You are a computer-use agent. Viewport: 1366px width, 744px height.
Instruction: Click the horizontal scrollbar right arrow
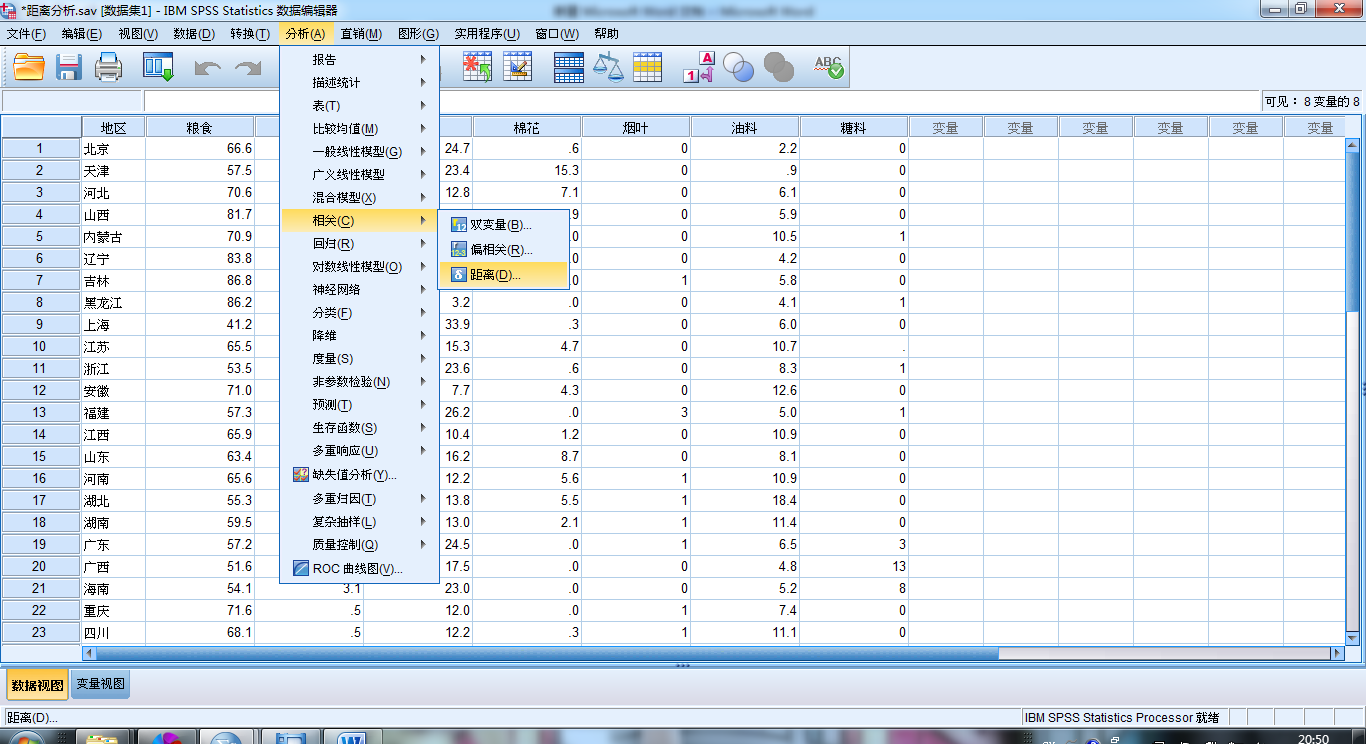click(1337, 653)
